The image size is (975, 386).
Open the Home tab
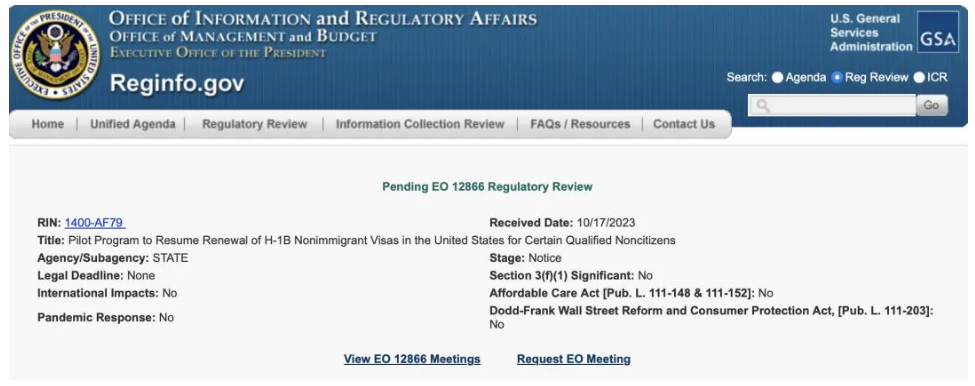click(x=48, y=124)
